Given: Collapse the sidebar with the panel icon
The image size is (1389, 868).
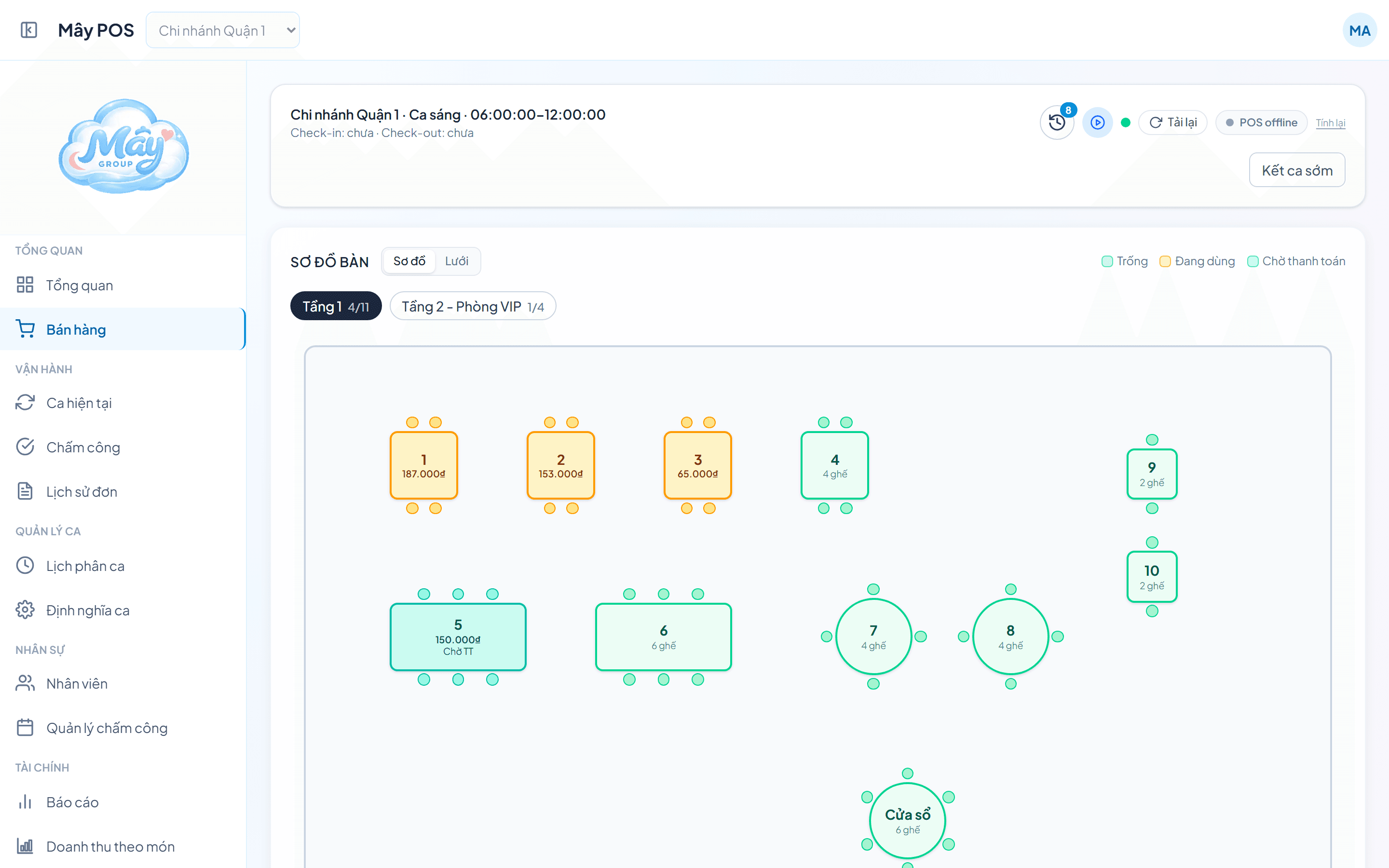Looking at the screenshot, I should (x=29, y=30).
